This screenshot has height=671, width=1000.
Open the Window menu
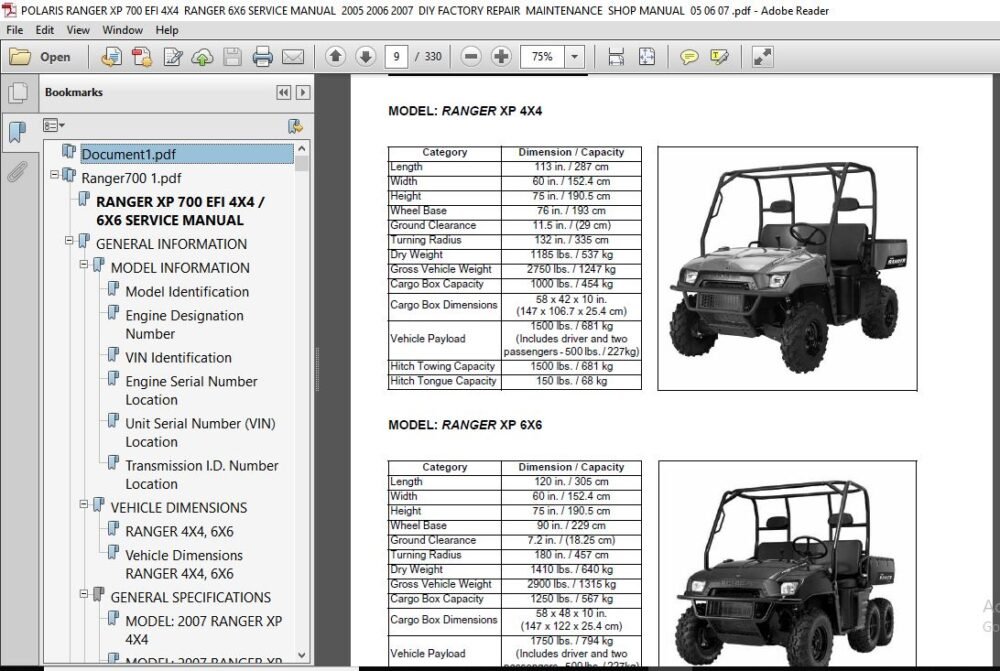click(x=122, y=30)
